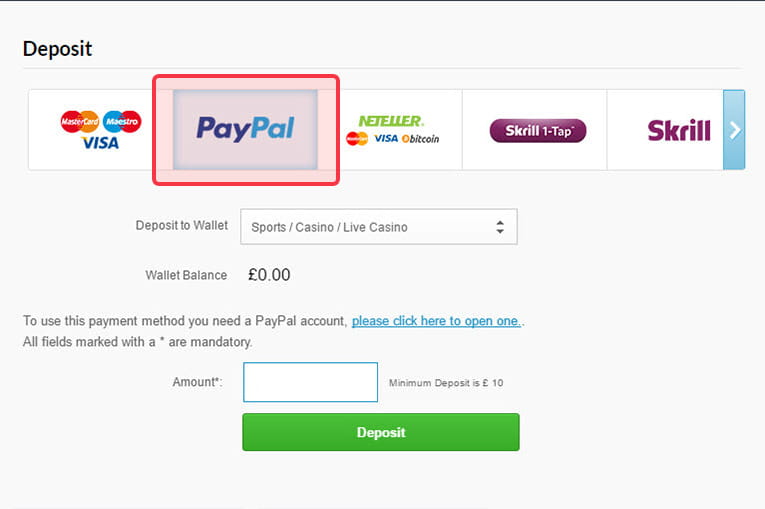This screenshot has height=509, width=765.
Task: Click the MasterCard logo in the card tile
Action: pyautogui.click(x=80, y=121)
